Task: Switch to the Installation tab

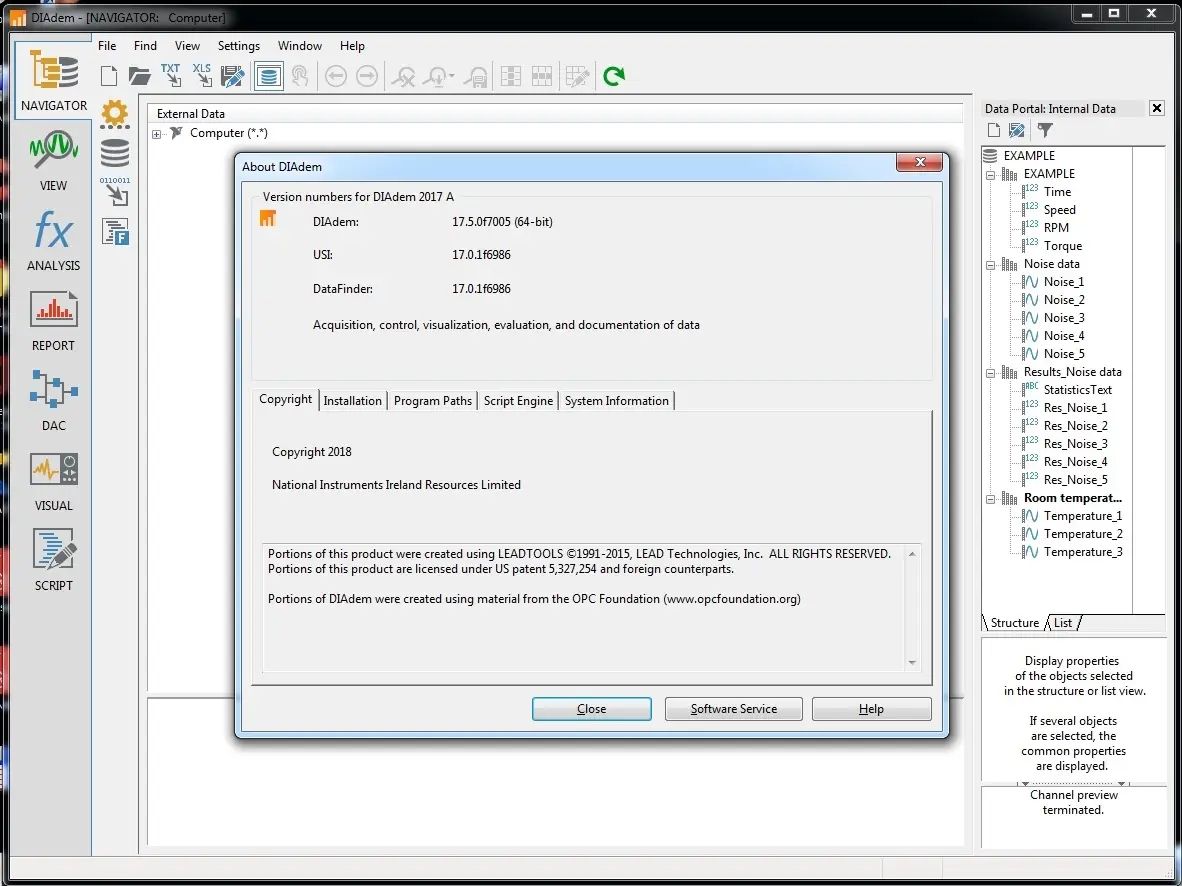Action: [353, 401]
